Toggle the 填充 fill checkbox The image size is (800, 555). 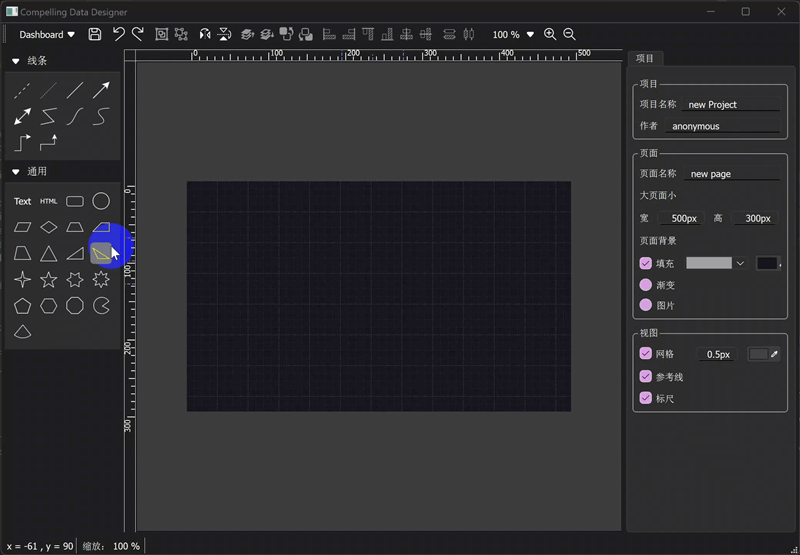pos(645,263)
